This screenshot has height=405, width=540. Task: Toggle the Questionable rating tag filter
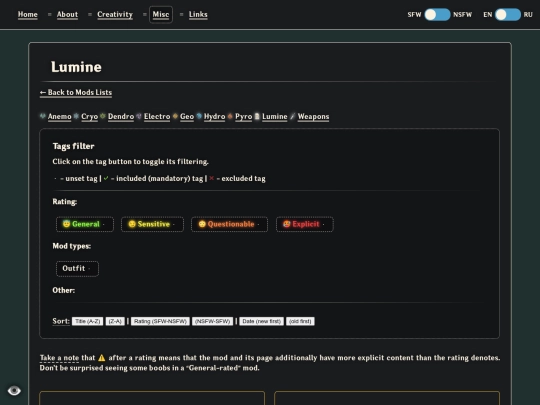[x=229, y=224]
